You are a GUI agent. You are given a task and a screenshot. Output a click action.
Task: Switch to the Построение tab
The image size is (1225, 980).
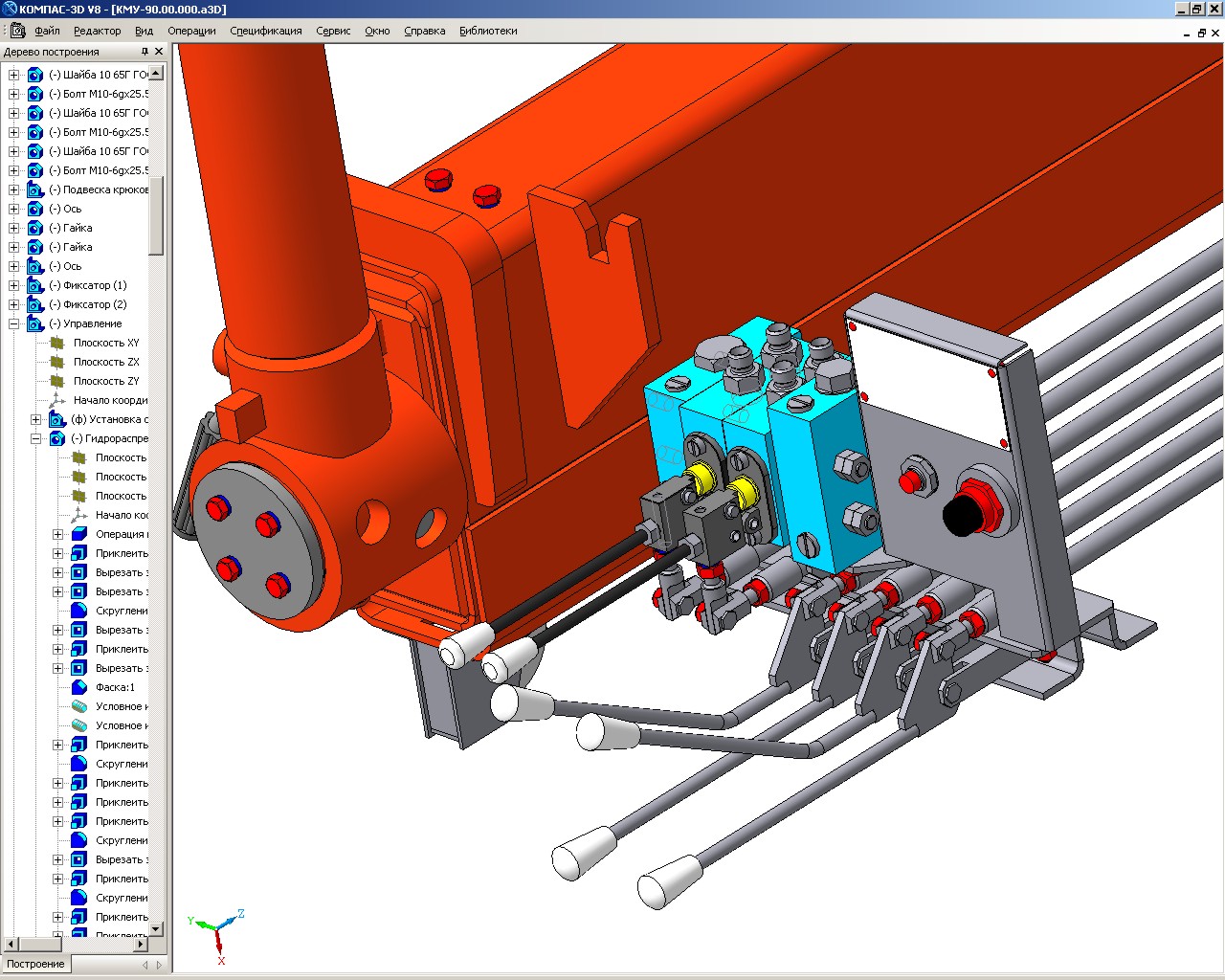point(36,964)
